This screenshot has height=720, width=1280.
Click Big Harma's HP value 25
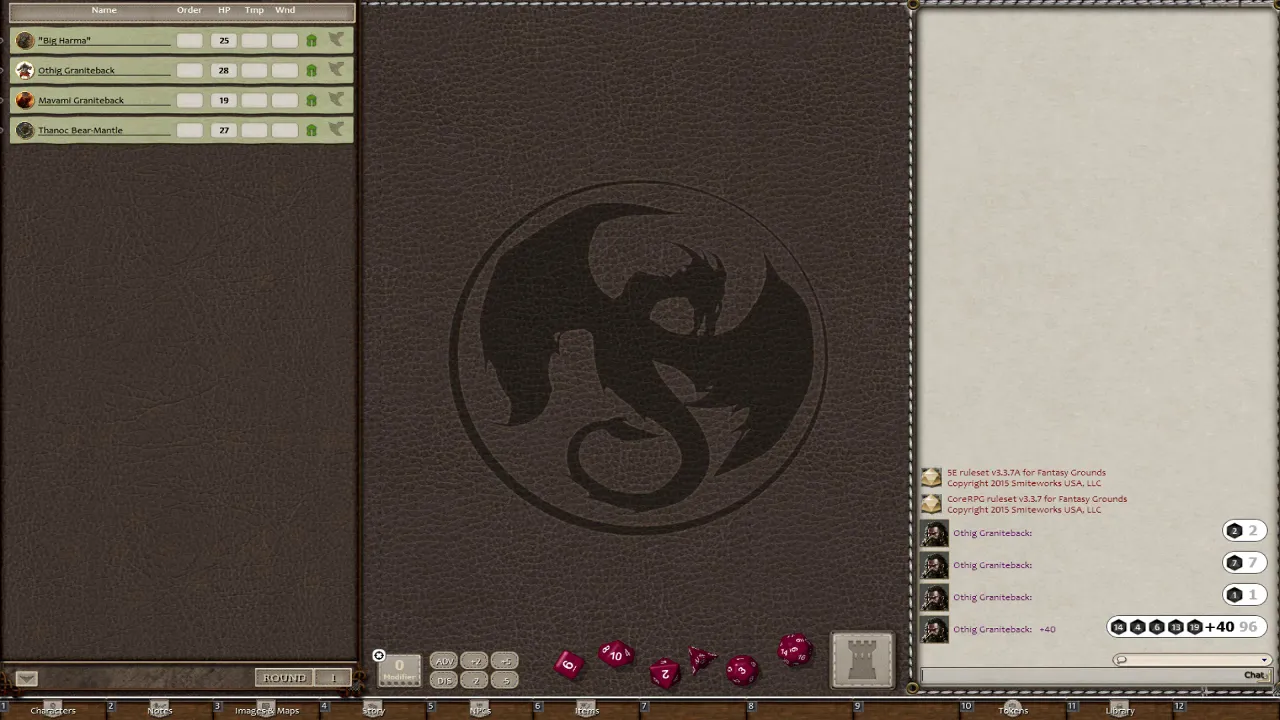[x=223, y=40]
